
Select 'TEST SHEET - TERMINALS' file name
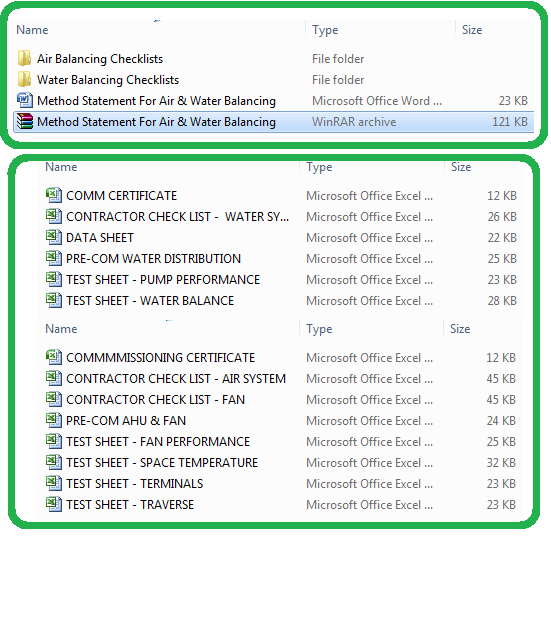click(135, 484)
